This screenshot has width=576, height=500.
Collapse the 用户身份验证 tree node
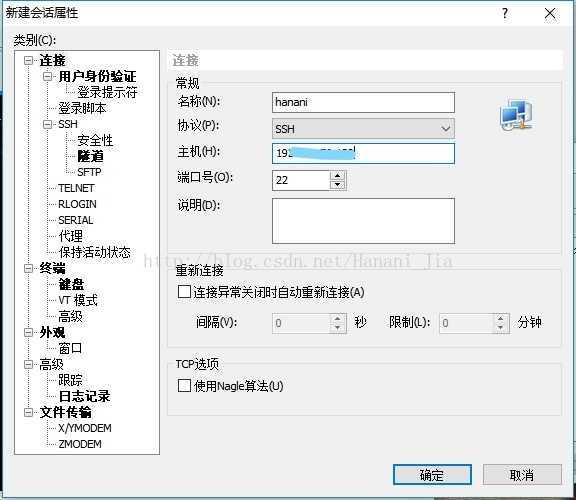[47, 76]
